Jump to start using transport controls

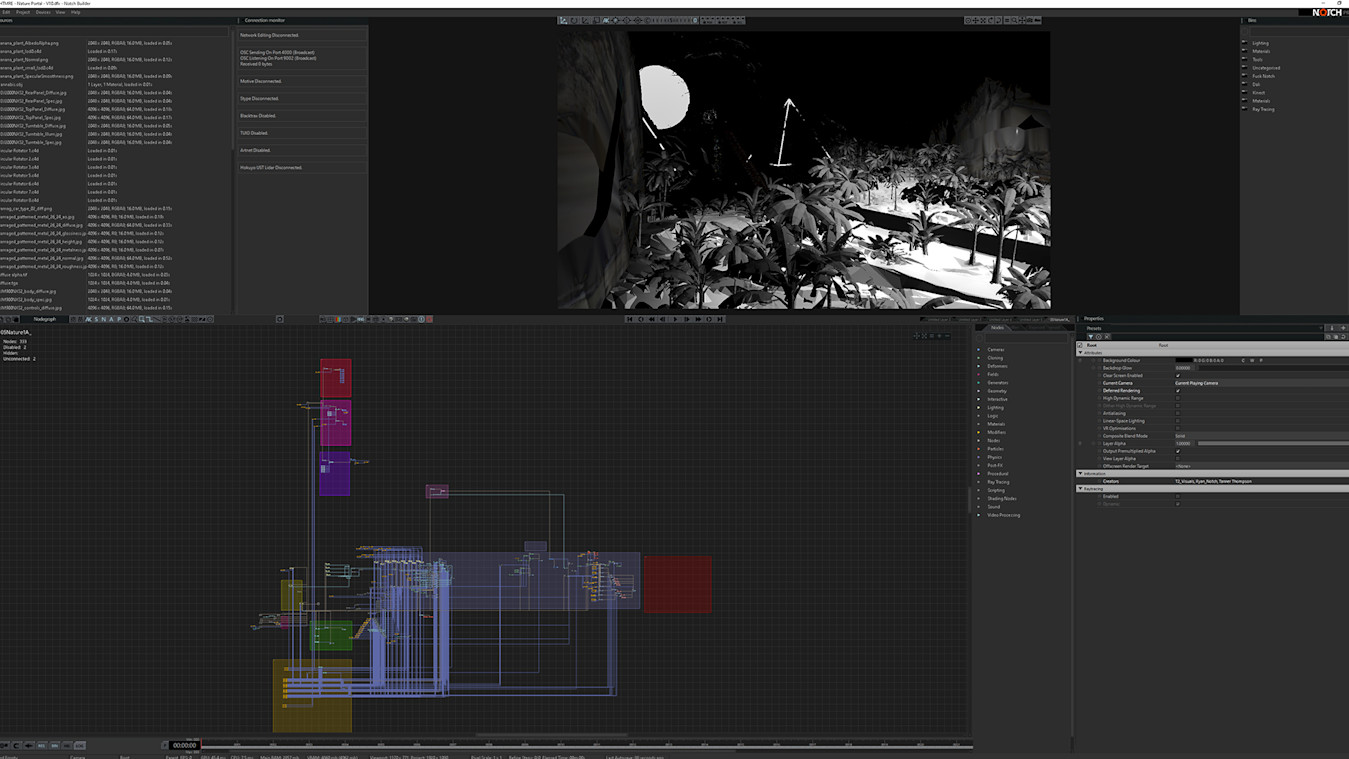click(629, 319)
